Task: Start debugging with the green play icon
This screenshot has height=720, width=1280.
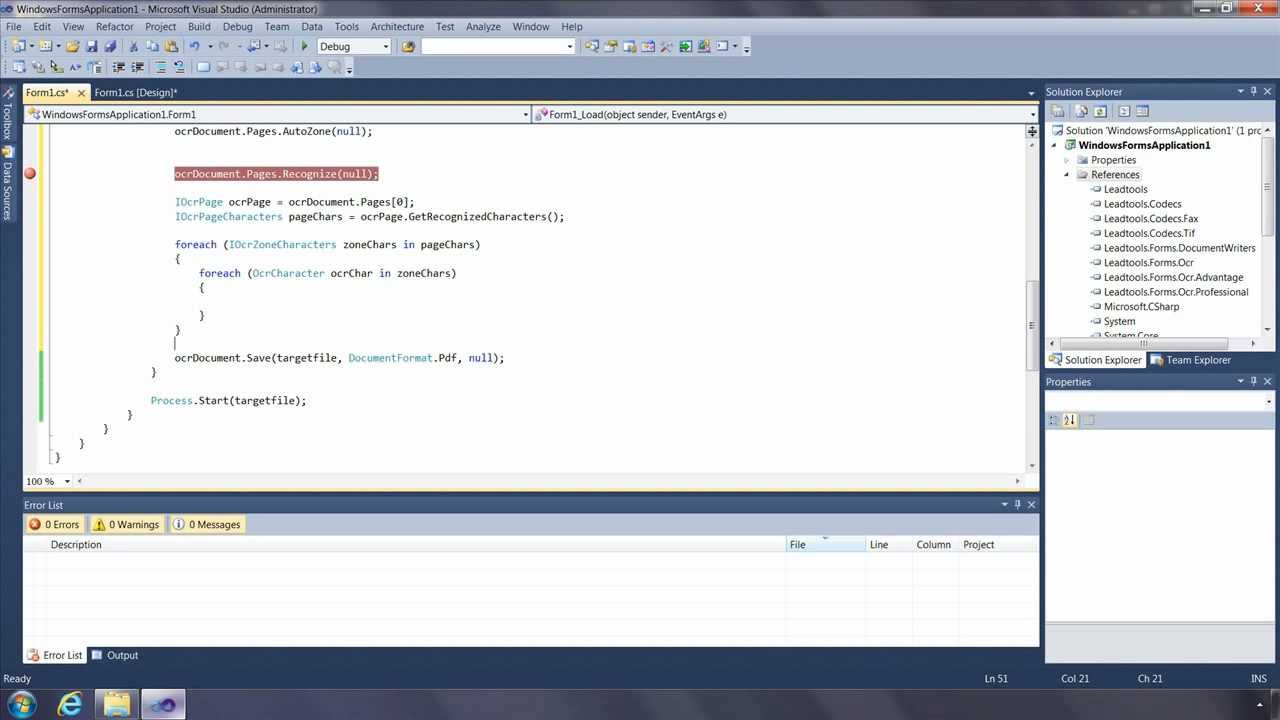Action: tap(305, 46)
